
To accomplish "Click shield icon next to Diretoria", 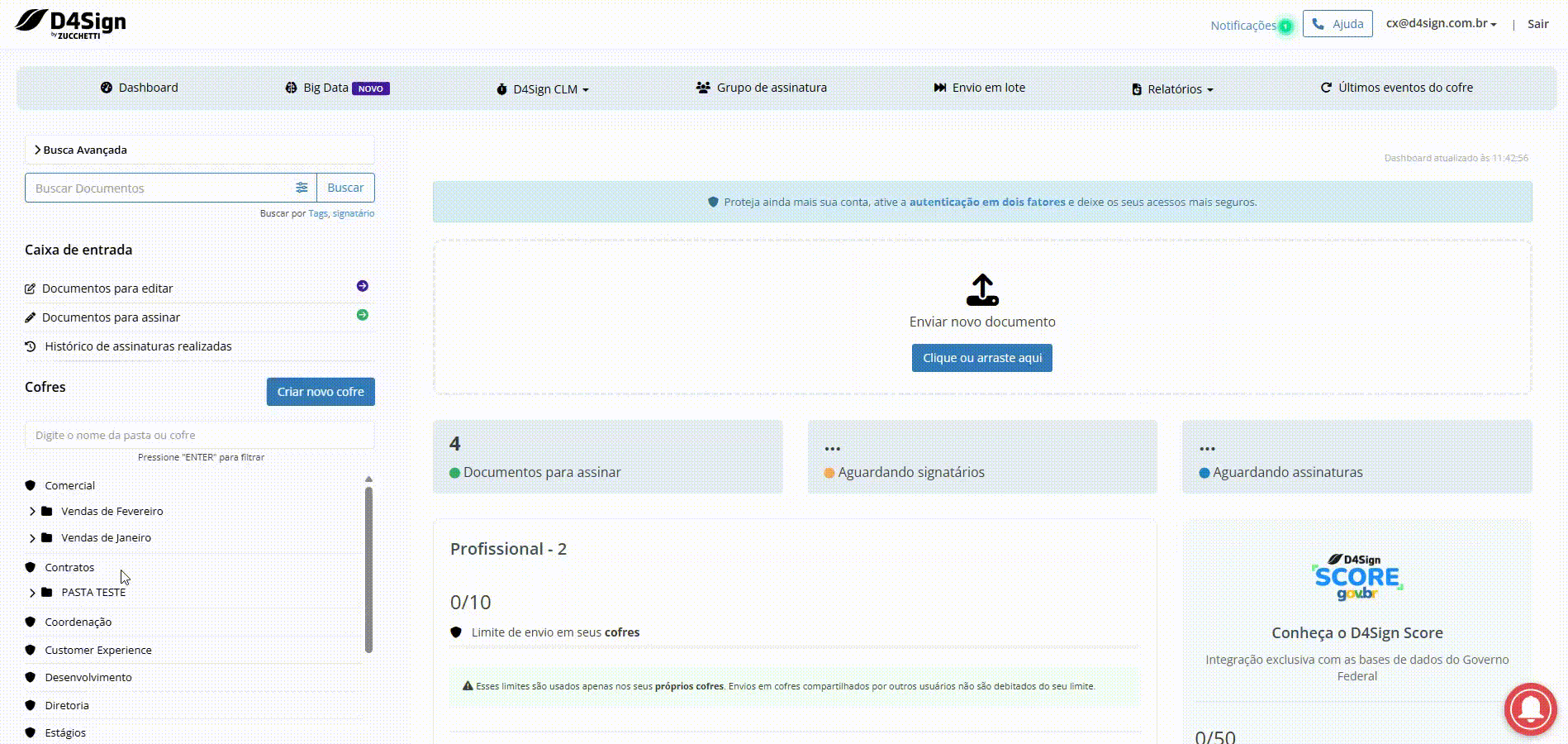I will [x=31, y=705].
